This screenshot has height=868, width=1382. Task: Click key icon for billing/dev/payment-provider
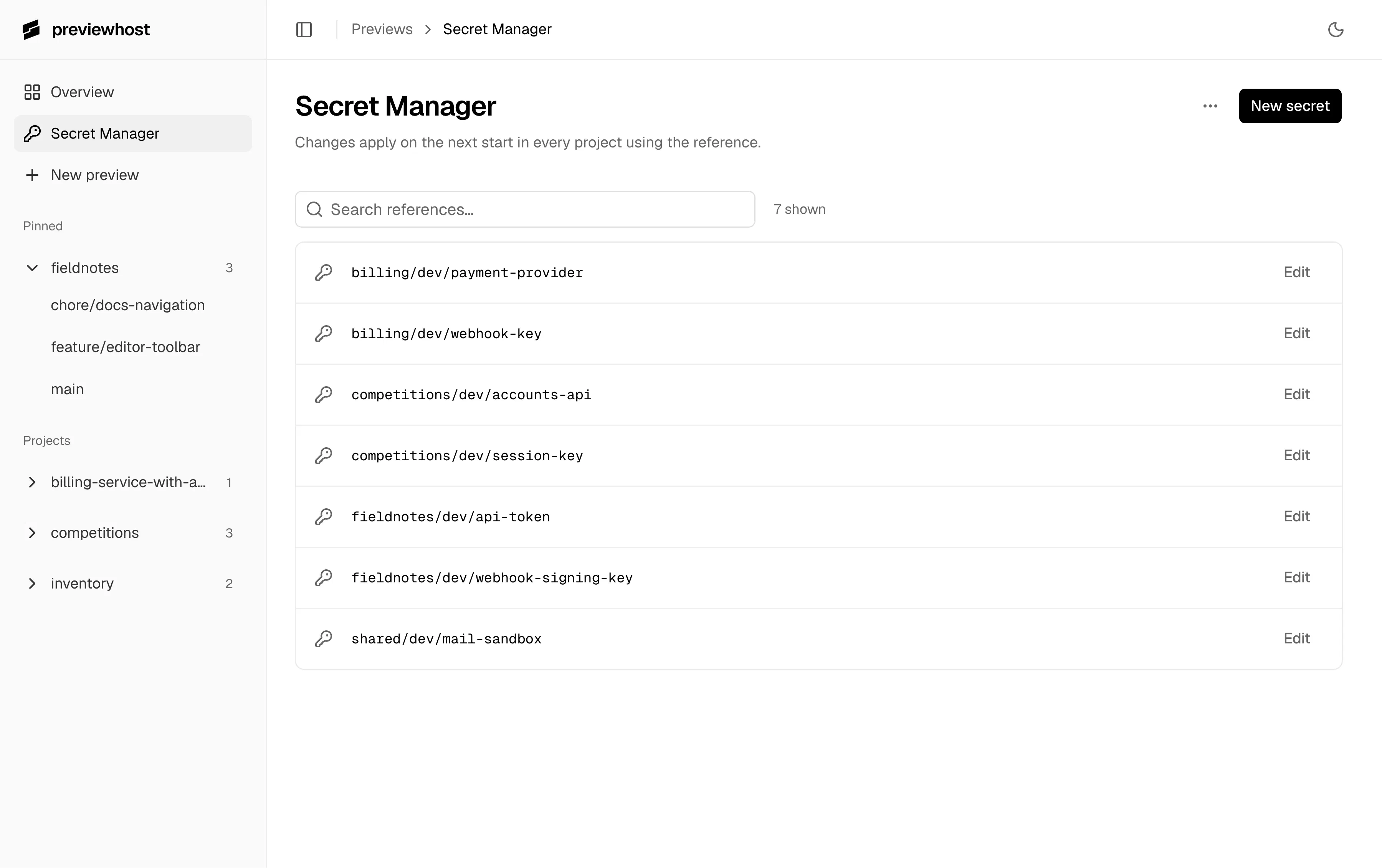(x=324, y=273)
